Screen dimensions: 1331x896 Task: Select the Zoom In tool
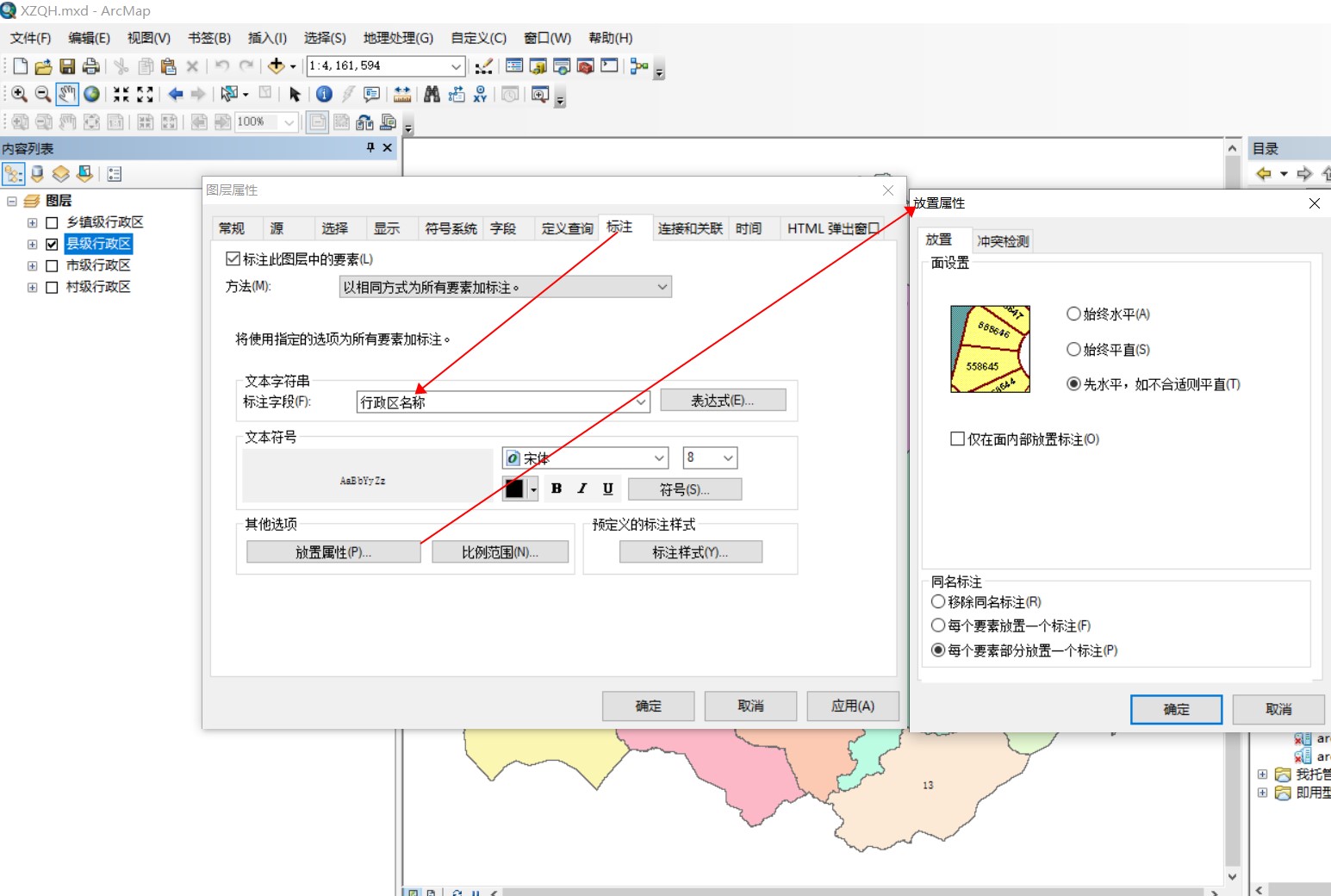click(x=19, y=94)
